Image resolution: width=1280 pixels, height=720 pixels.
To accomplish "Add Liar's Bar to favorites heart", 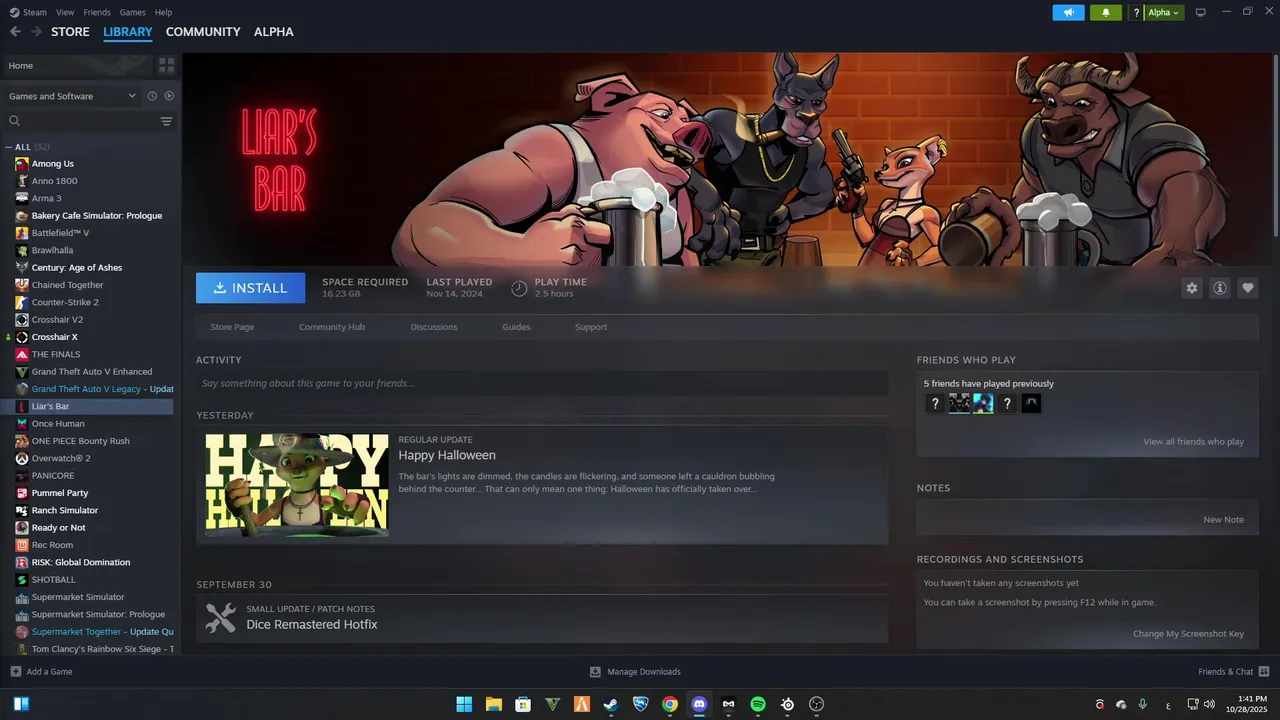I will click(x=1248, y=288).
